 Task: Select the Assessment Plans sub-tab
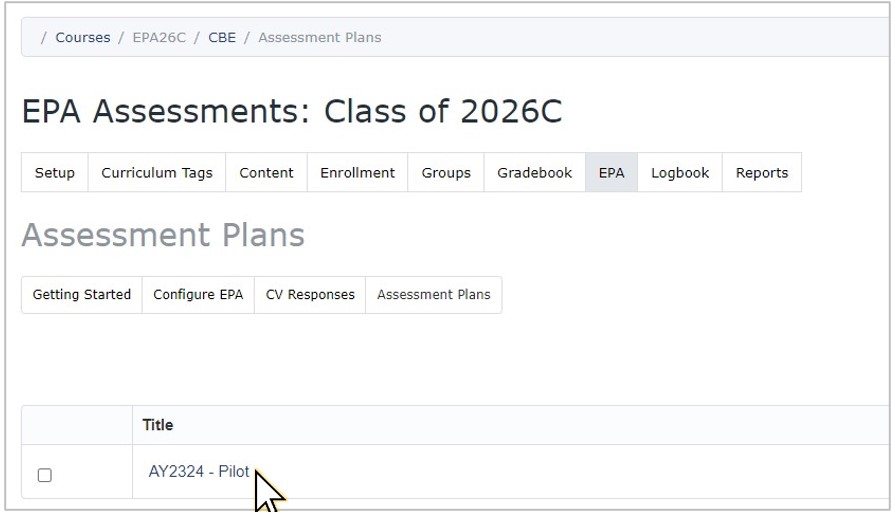[x=433, y=295]
